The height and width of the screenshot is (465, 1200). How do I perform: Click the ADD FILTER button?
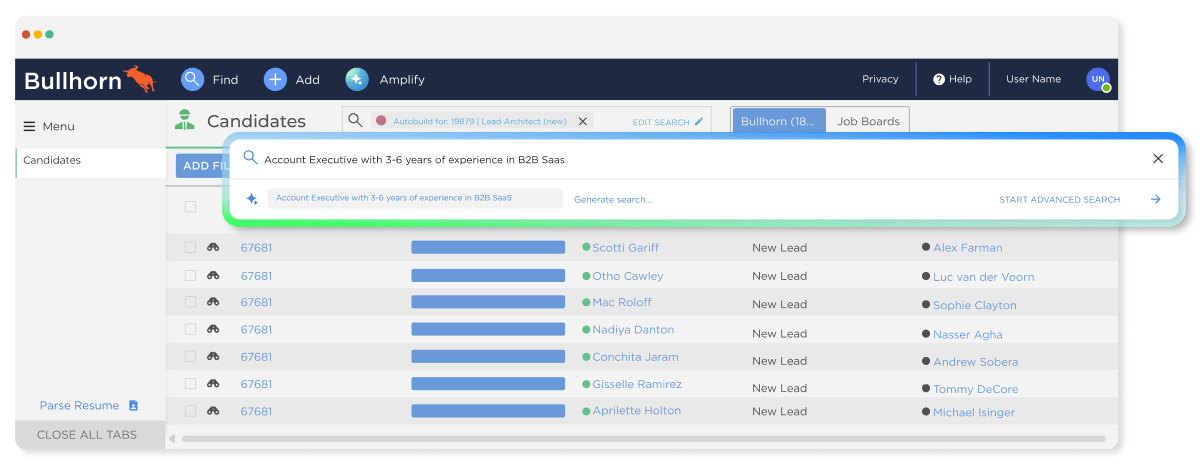(x=205, y=166)
